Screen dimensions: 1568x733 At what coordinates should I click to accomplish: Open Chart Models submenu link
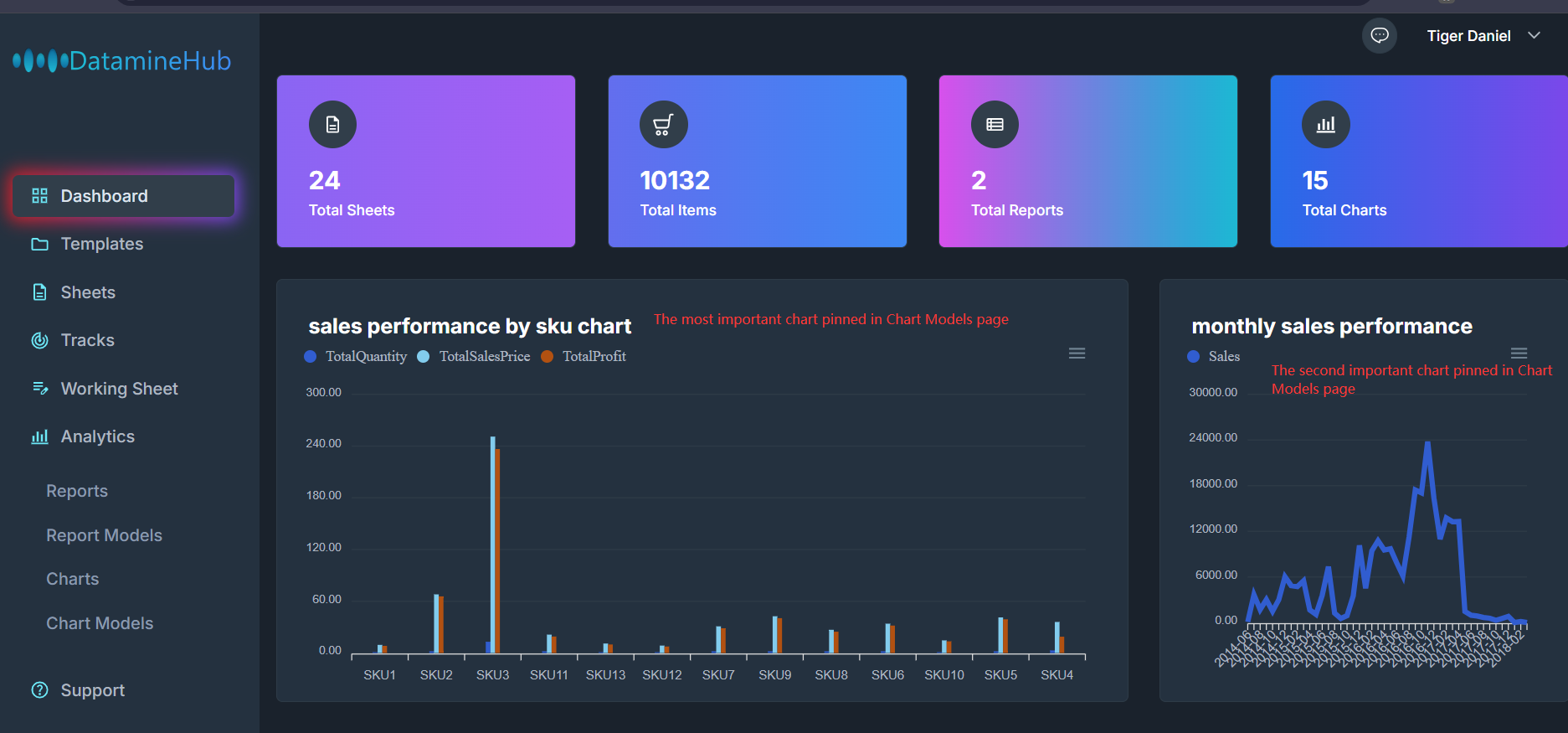coord(100,623)
